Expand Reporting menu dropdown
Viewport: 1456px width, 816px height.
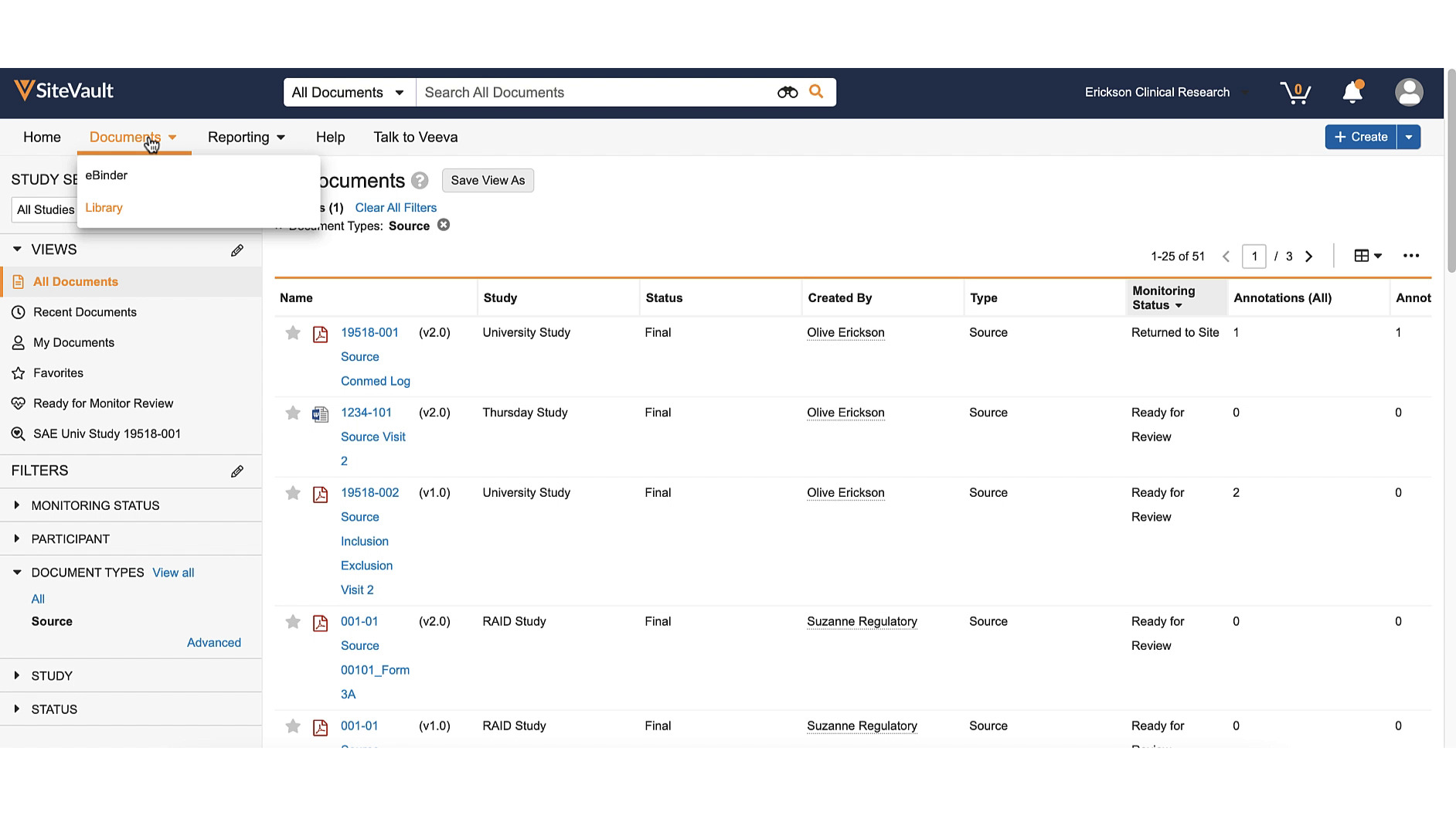247,137
